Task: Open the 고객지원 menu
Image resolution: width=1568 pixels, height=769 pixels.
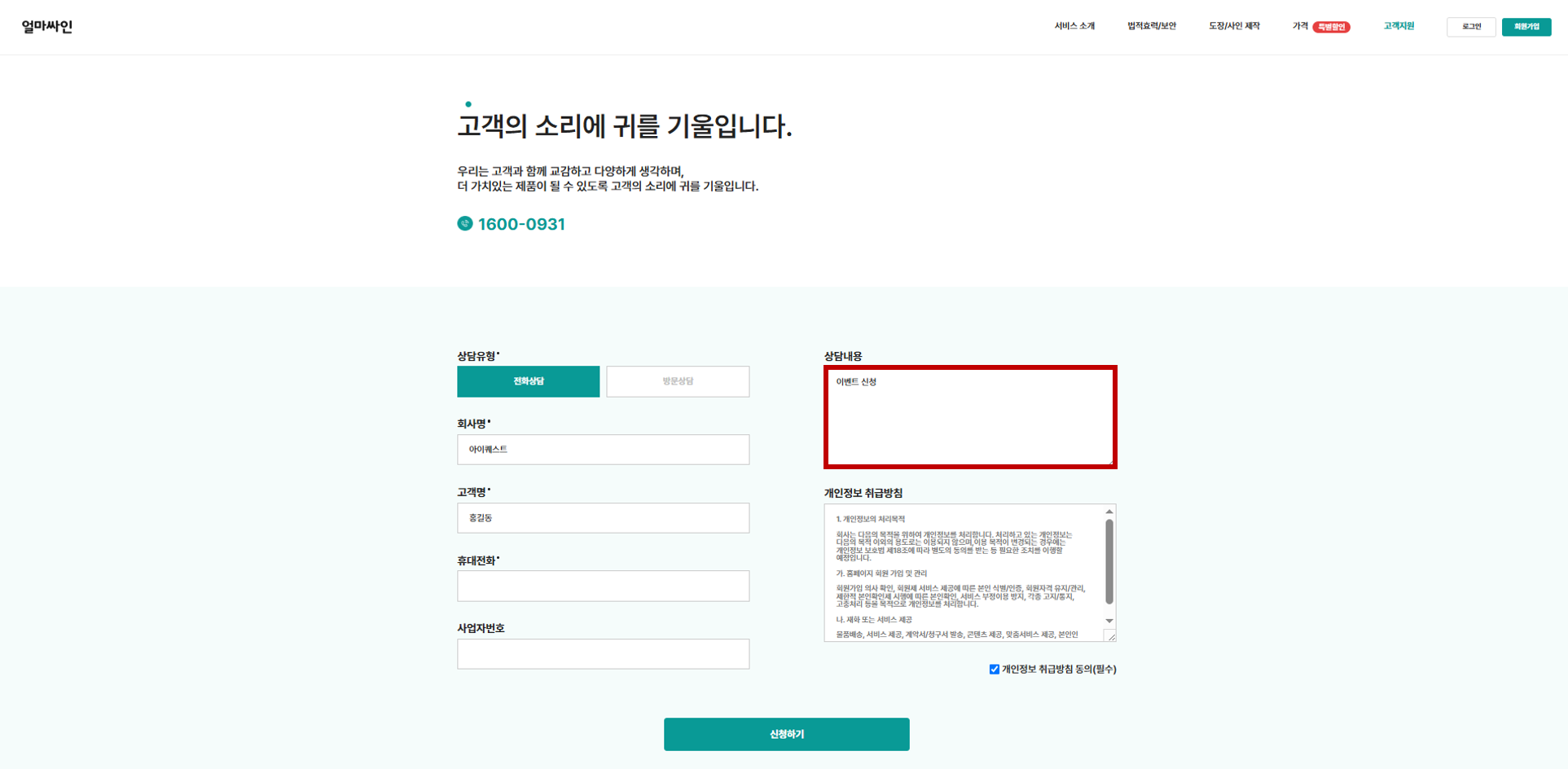Action: pos(1398,25)
